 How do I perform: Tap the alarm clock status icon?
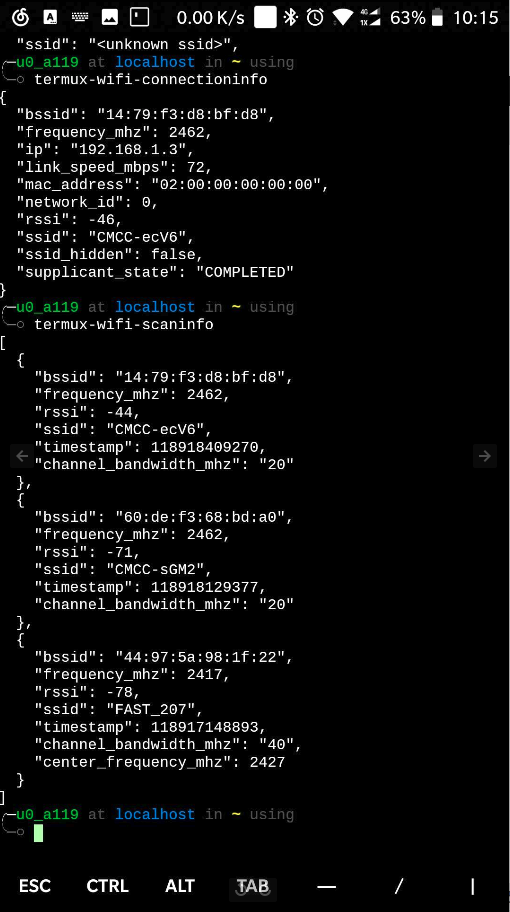(x=315, y=17)
